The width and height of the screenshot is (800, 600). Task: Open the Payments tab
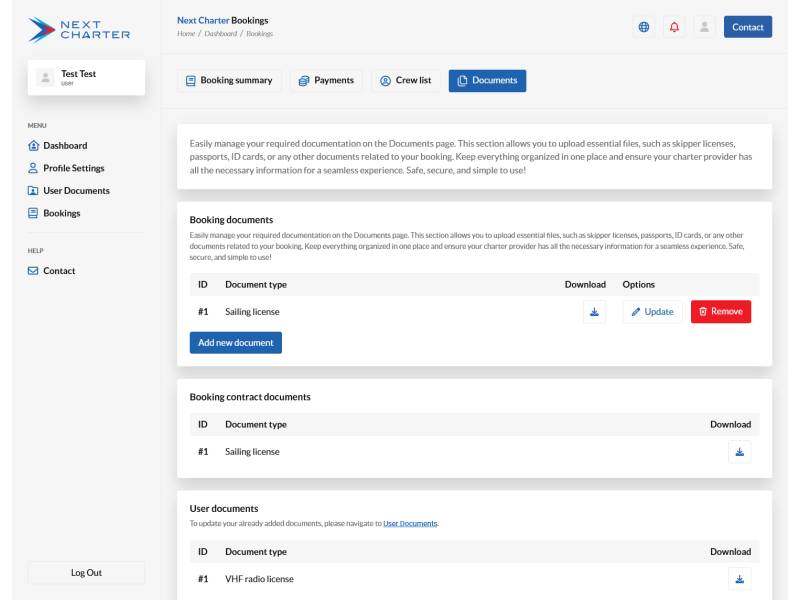click(x=326, y=81)
